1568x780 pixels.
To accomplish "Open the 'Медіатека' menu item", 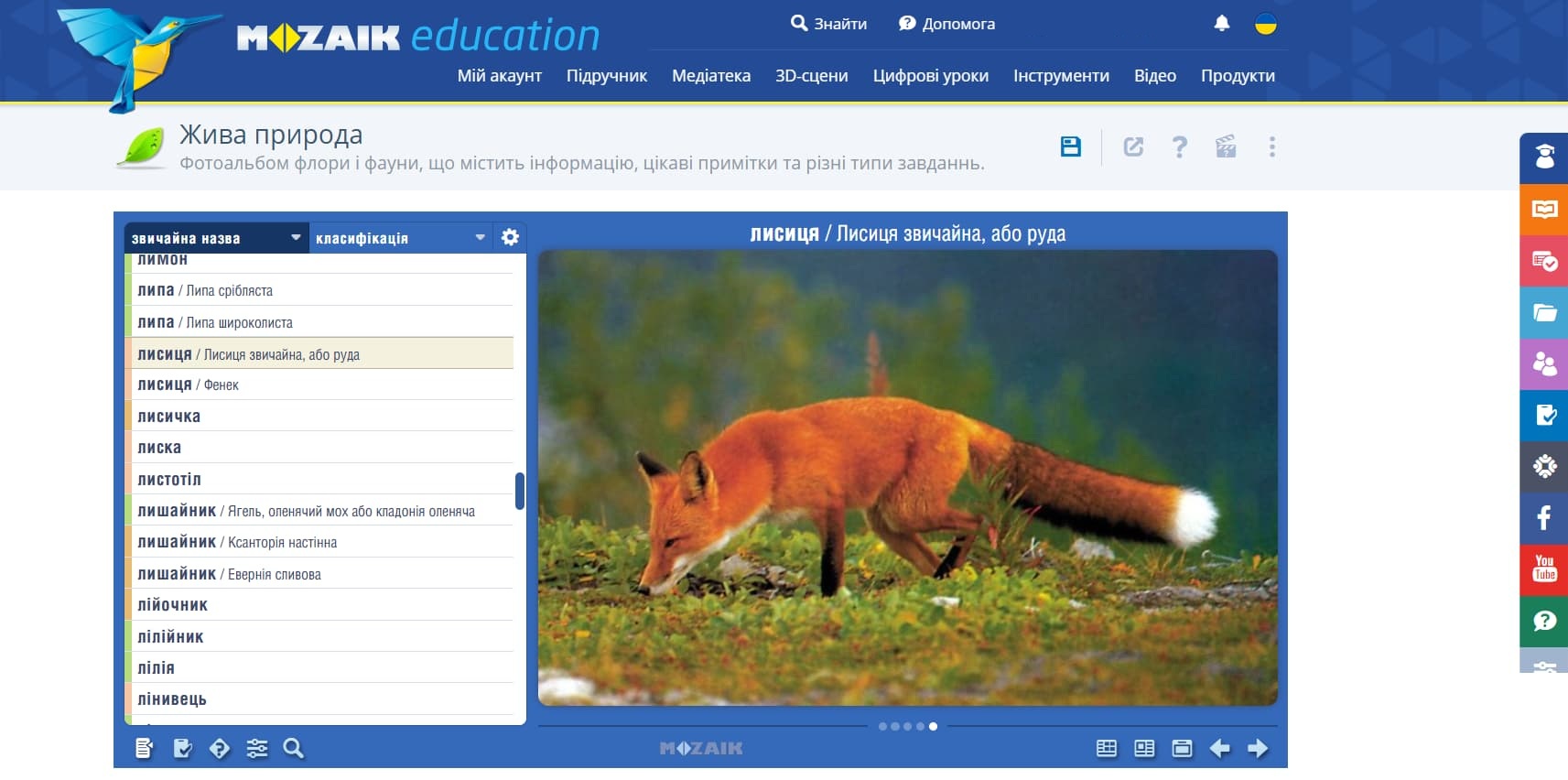I will (x=711, y=76).
